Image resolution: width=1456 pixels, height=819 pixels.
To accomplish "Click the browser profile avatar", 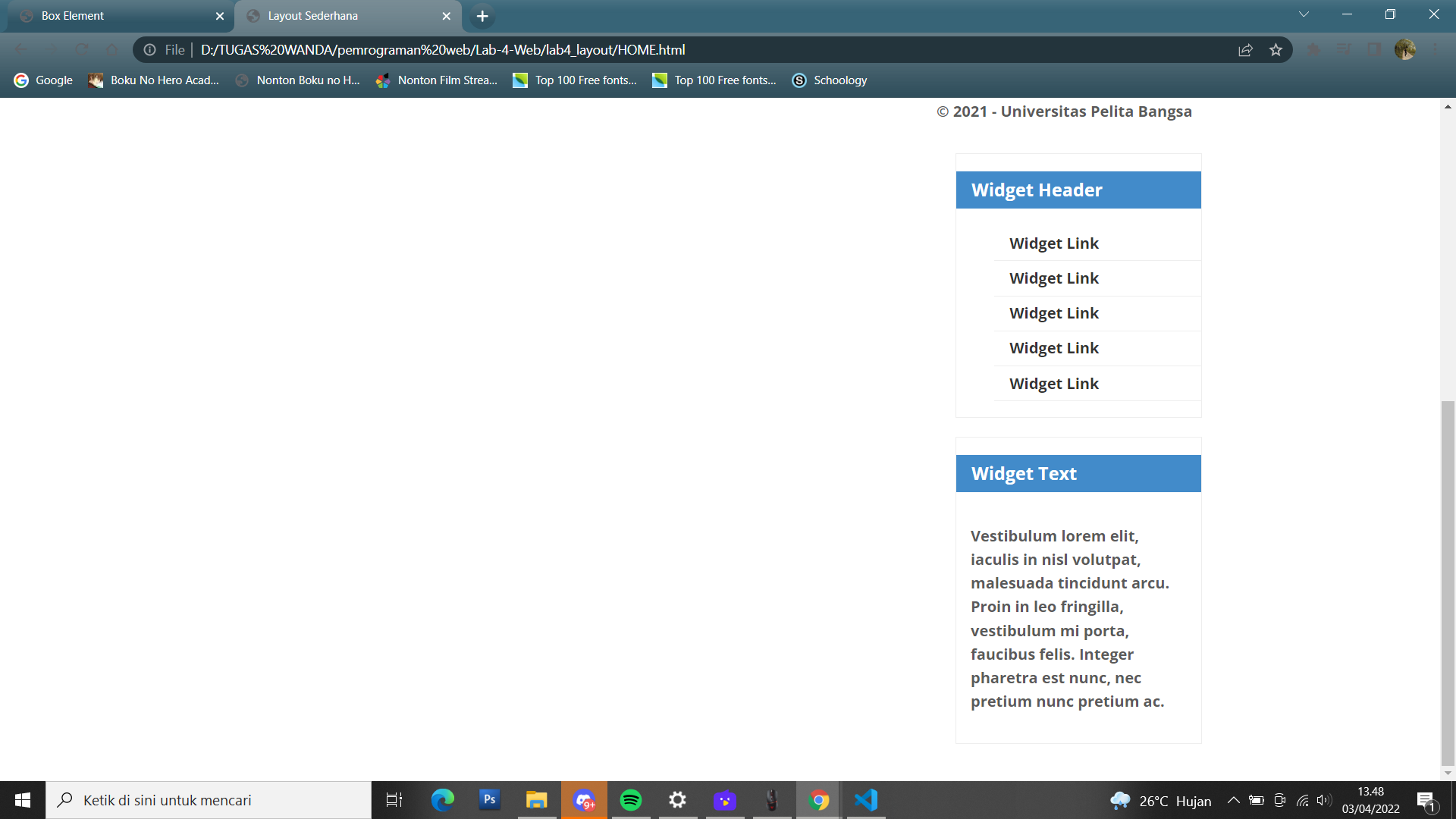I will pyautogui.click(x=1407, y=50).
